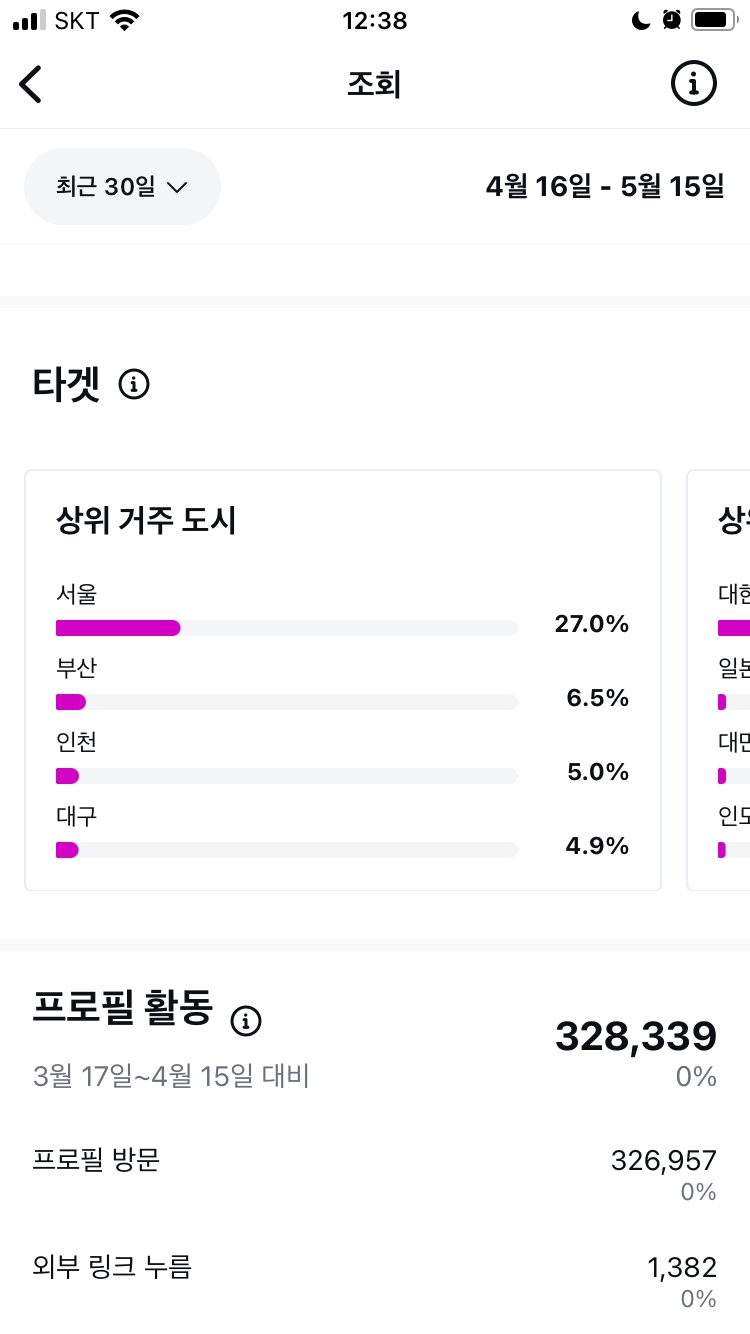
Task: Open the info icon in top header
Action: 693,83
